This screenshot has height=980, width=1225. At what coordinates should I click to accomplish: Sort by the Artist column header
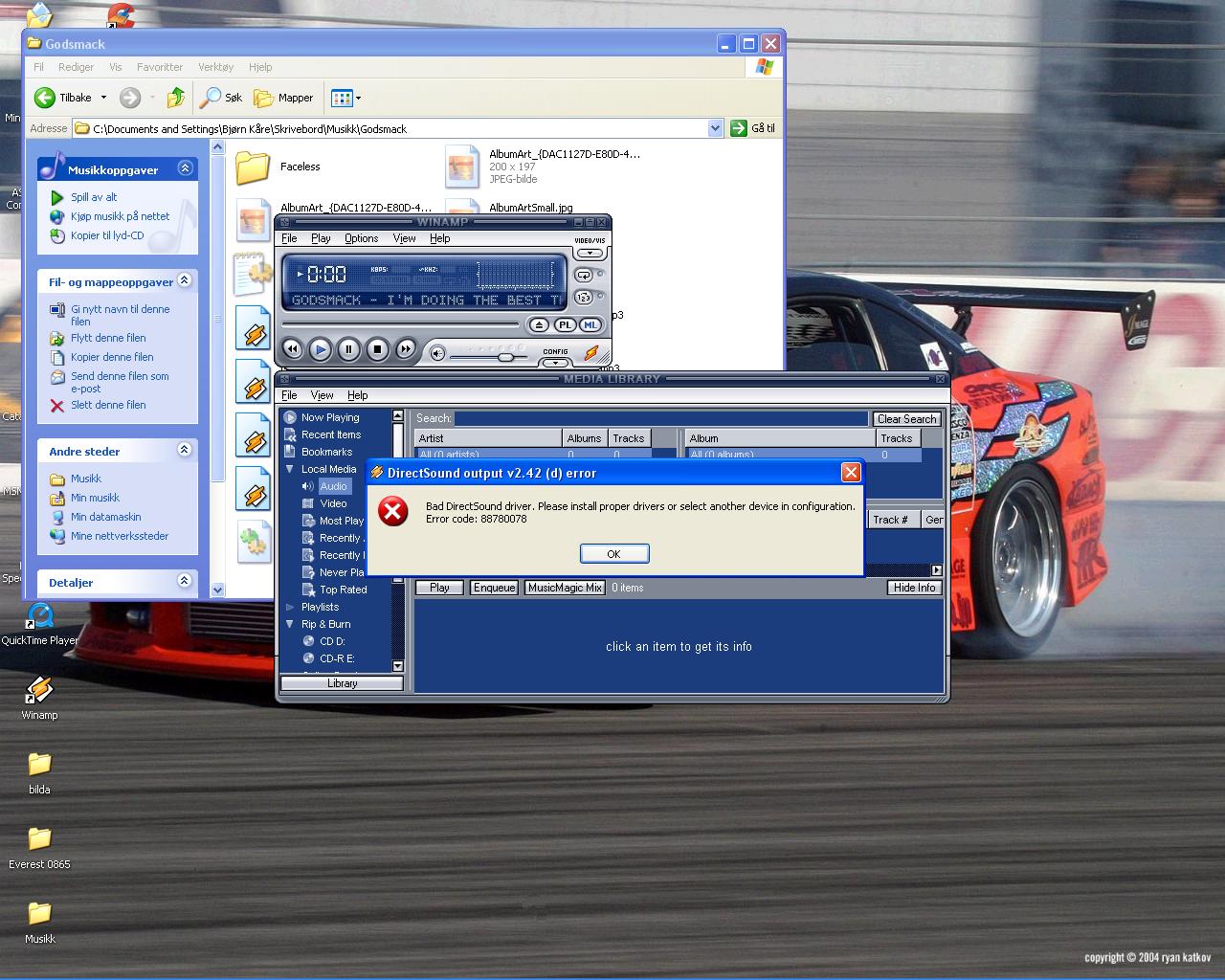487,438
